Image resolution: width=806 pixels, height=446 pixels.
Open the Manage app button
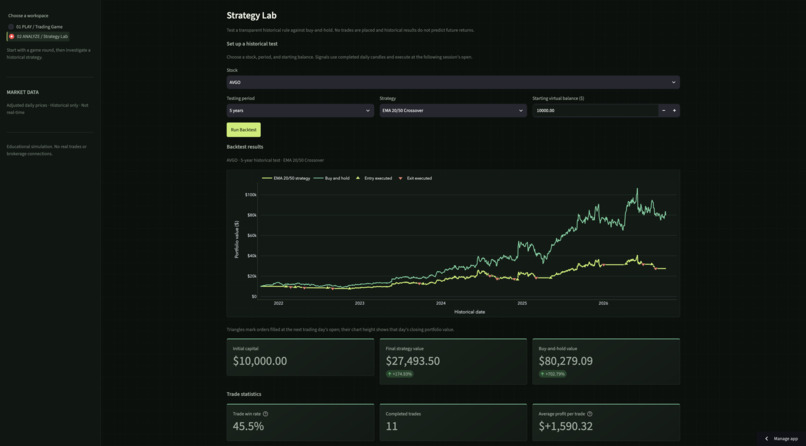pyautogui.click(x=781, y=439)
